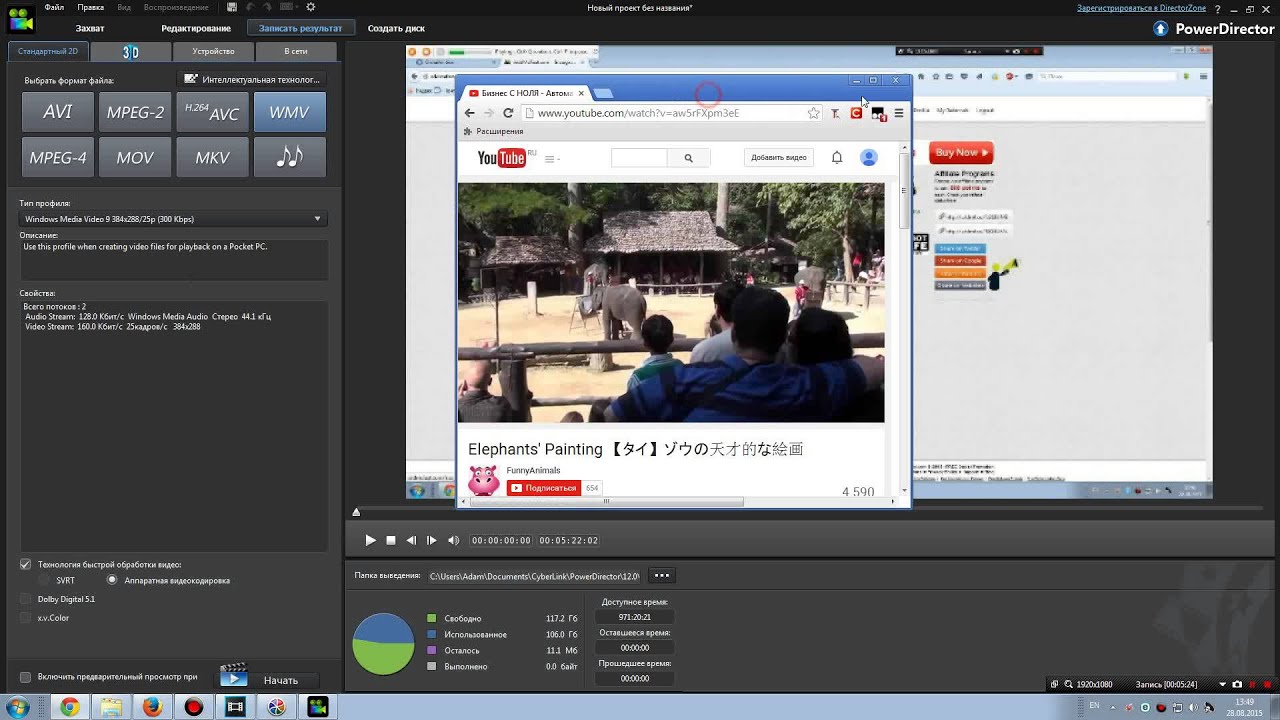Switch to the Редактирование module
1280x720 pixels.
196,28
